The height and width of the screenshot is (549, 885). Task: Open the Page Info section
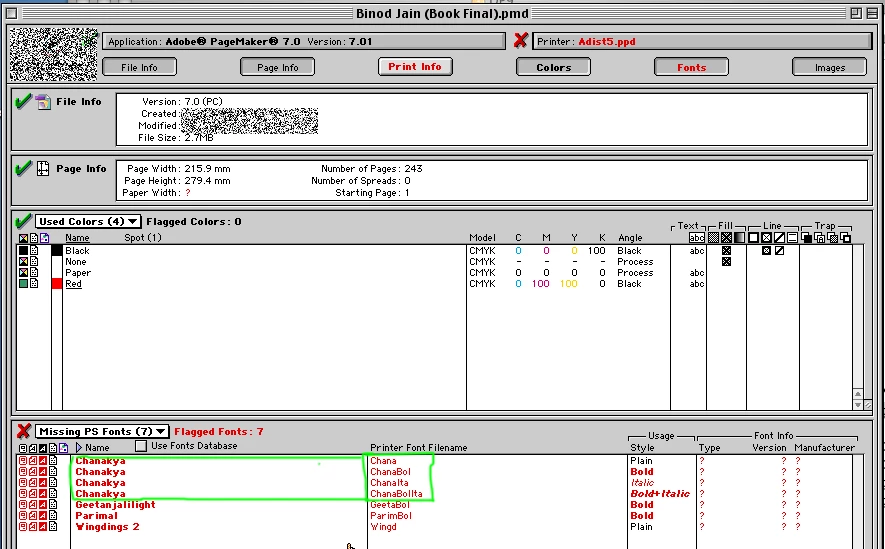click(x=277, y=67)
